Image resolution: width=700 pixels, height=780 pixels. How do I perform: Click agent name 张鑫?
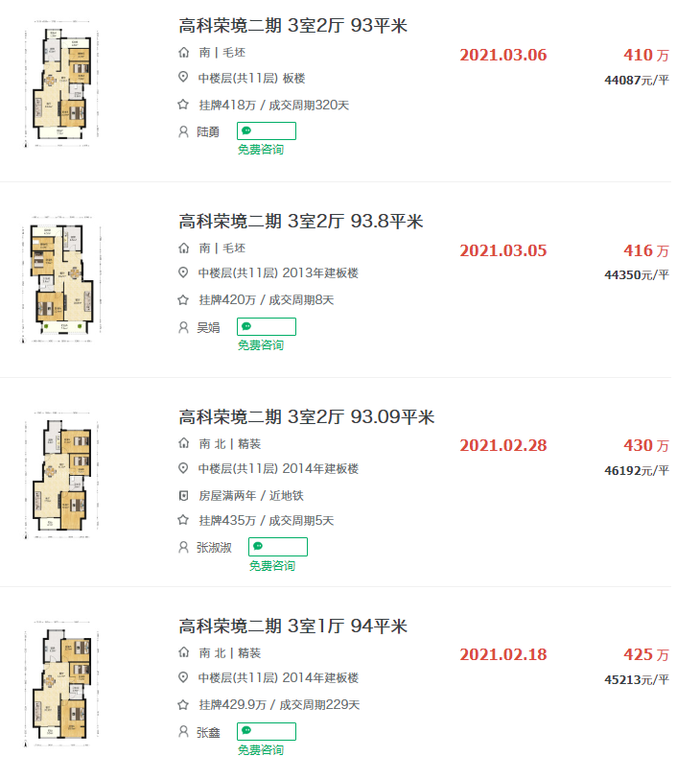(x=208, y=732)
